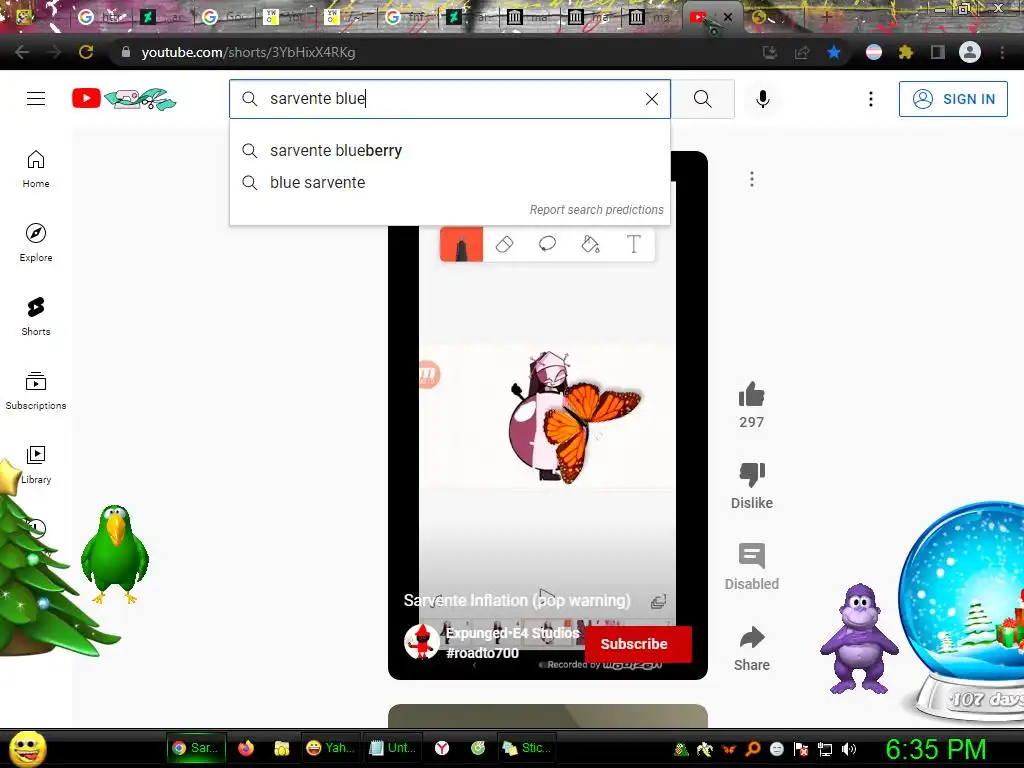
Task: Share the short via Share arrow
Action: point(752,637)
